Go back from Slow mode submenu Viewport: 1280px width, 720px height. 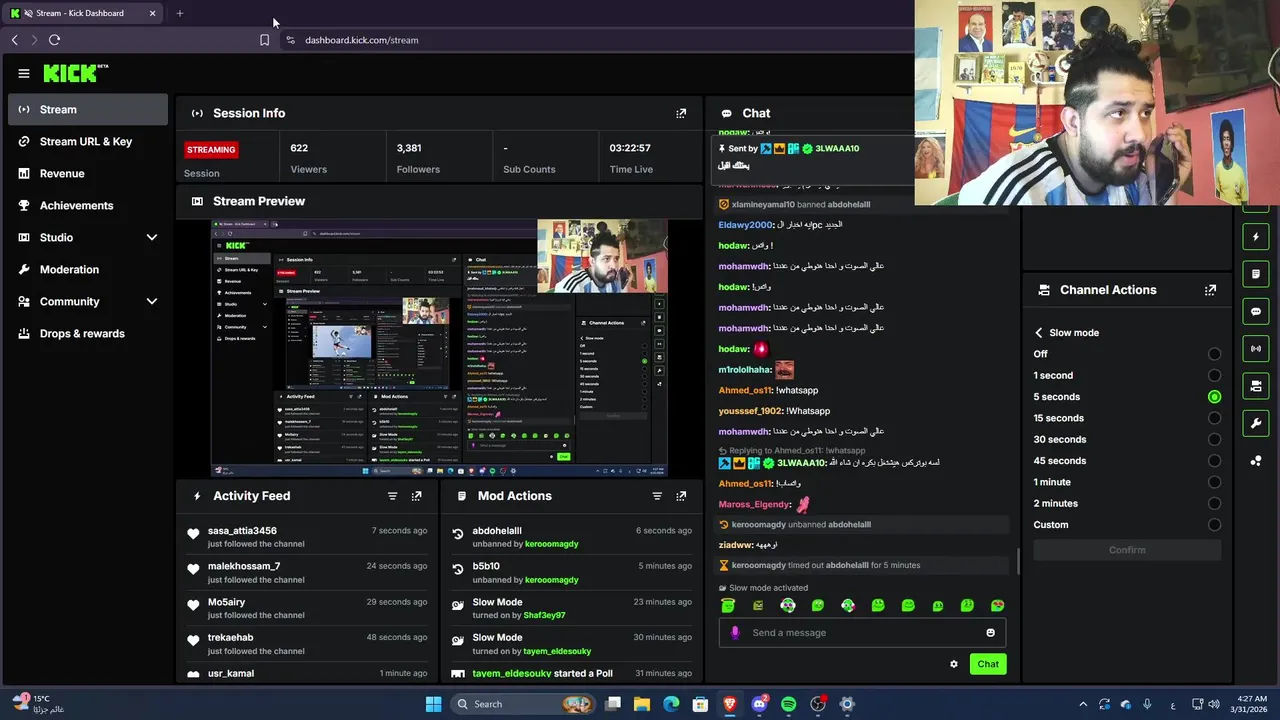(x=1038, y=333)
